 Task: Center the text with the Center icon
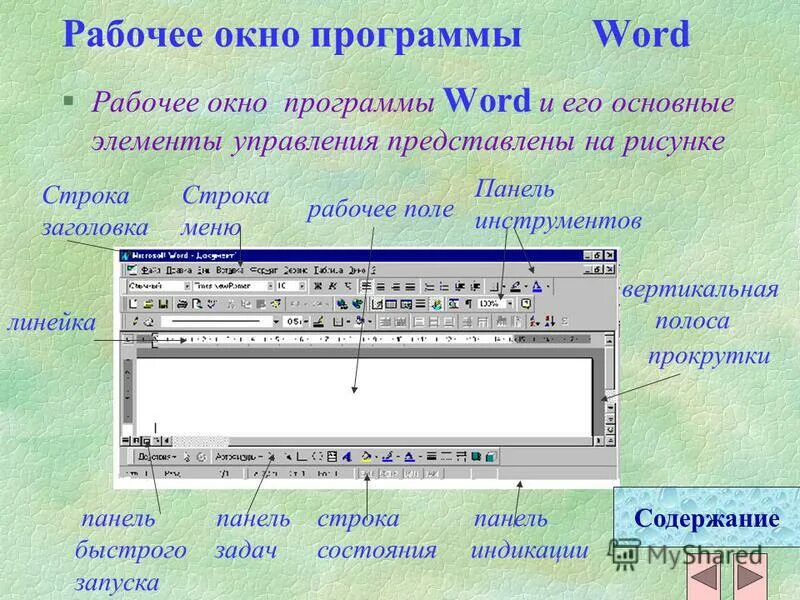point(380,287)
